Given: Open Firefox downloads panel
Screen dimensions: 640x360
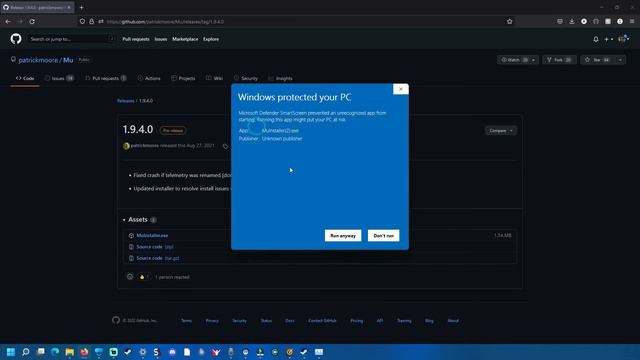Looking at the screenshot, I should [x=572, y=21].
